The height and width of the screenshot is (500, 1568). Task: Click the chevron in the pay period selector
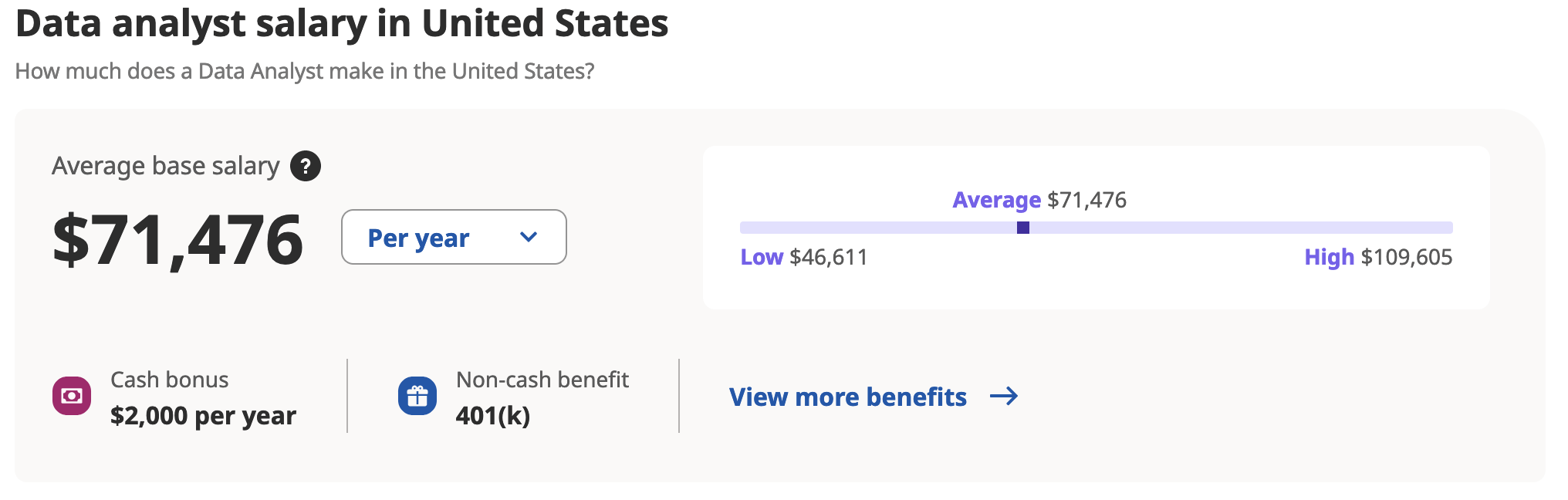tap(529, 237)
